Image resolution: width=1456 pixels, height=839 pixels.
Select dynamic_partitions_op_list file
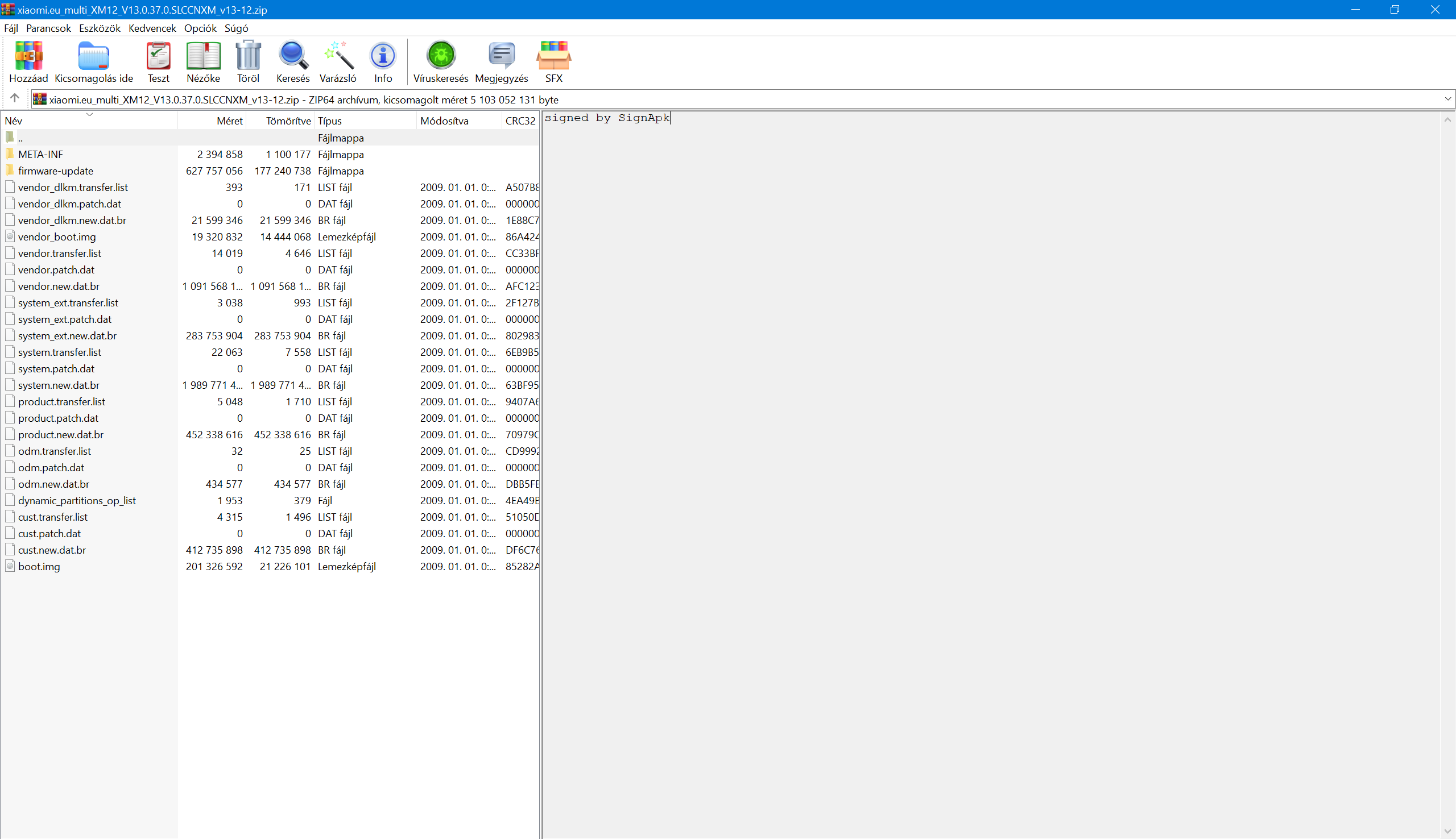[x=77, y=501]
